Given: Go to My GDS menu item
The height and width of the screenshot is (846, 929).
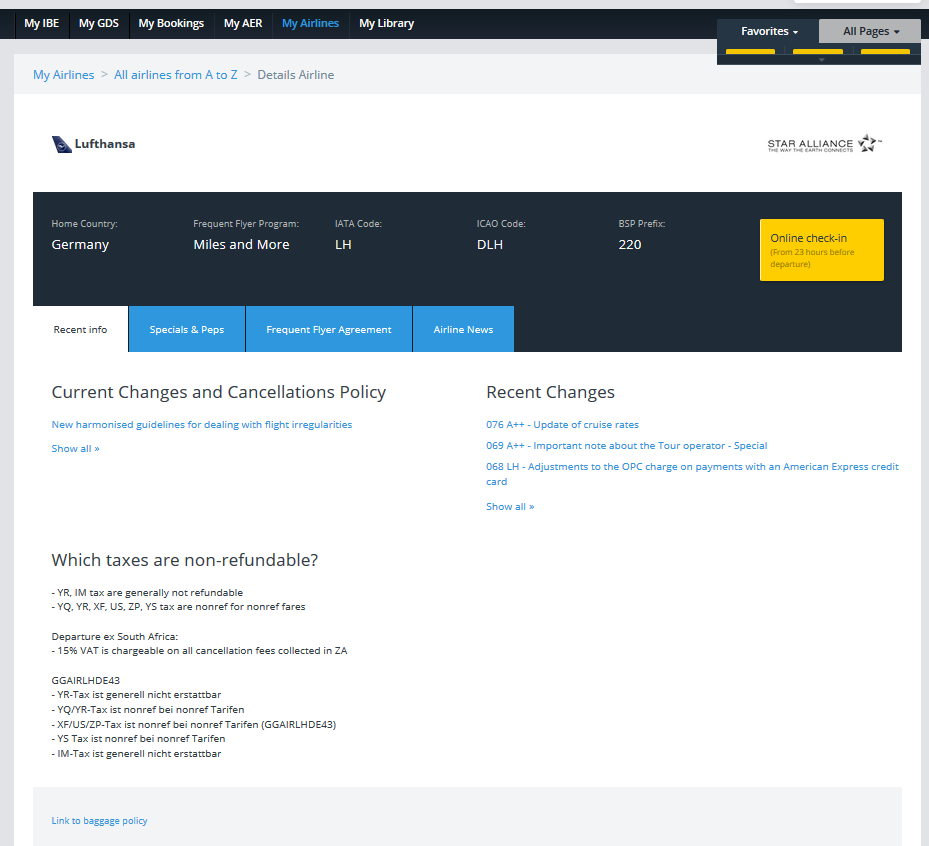Looking at the screenshot, I should pos(98,23).
